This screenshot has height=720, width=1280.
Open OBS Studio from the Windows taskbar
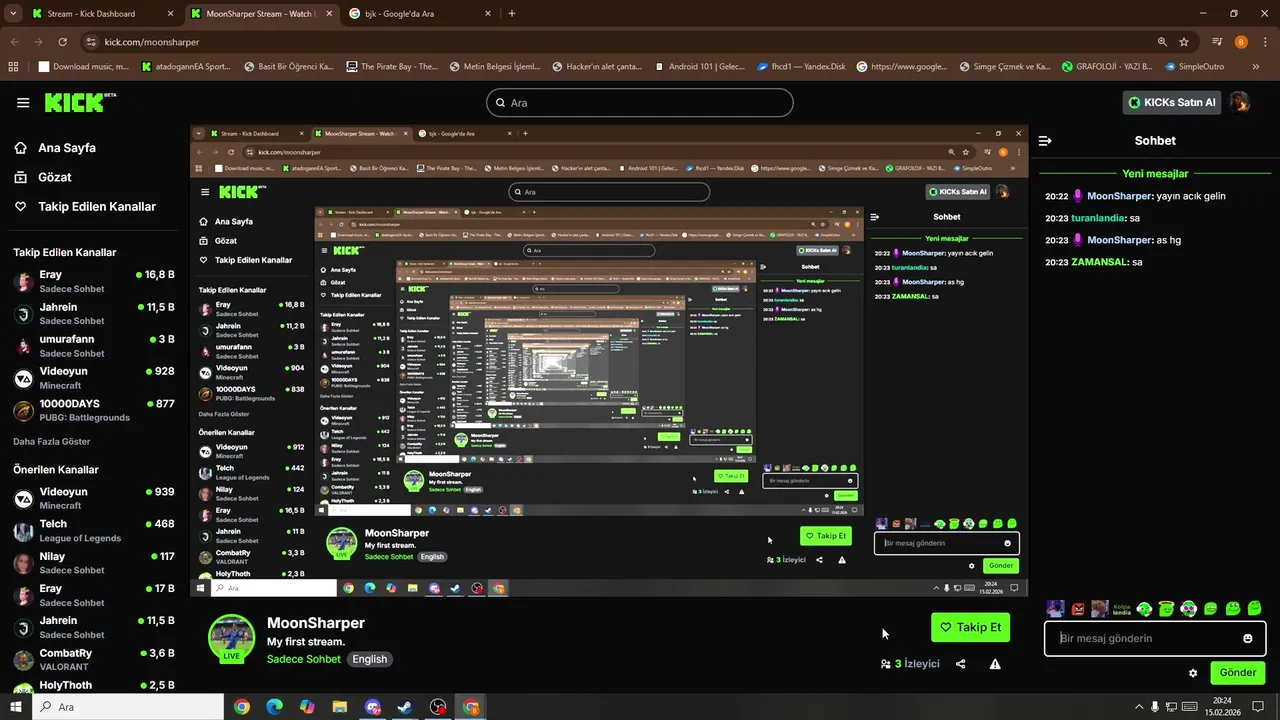click(438, 707)
